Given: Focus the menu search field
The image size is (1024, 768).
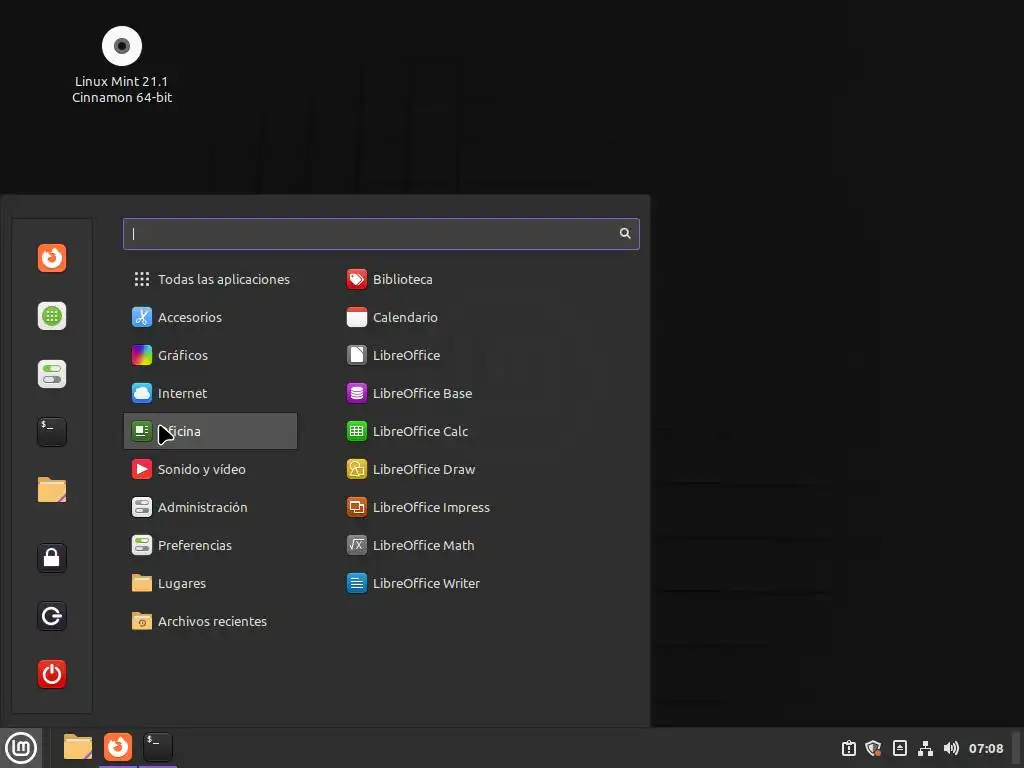Looking at the screenshot, I should 381,234.
